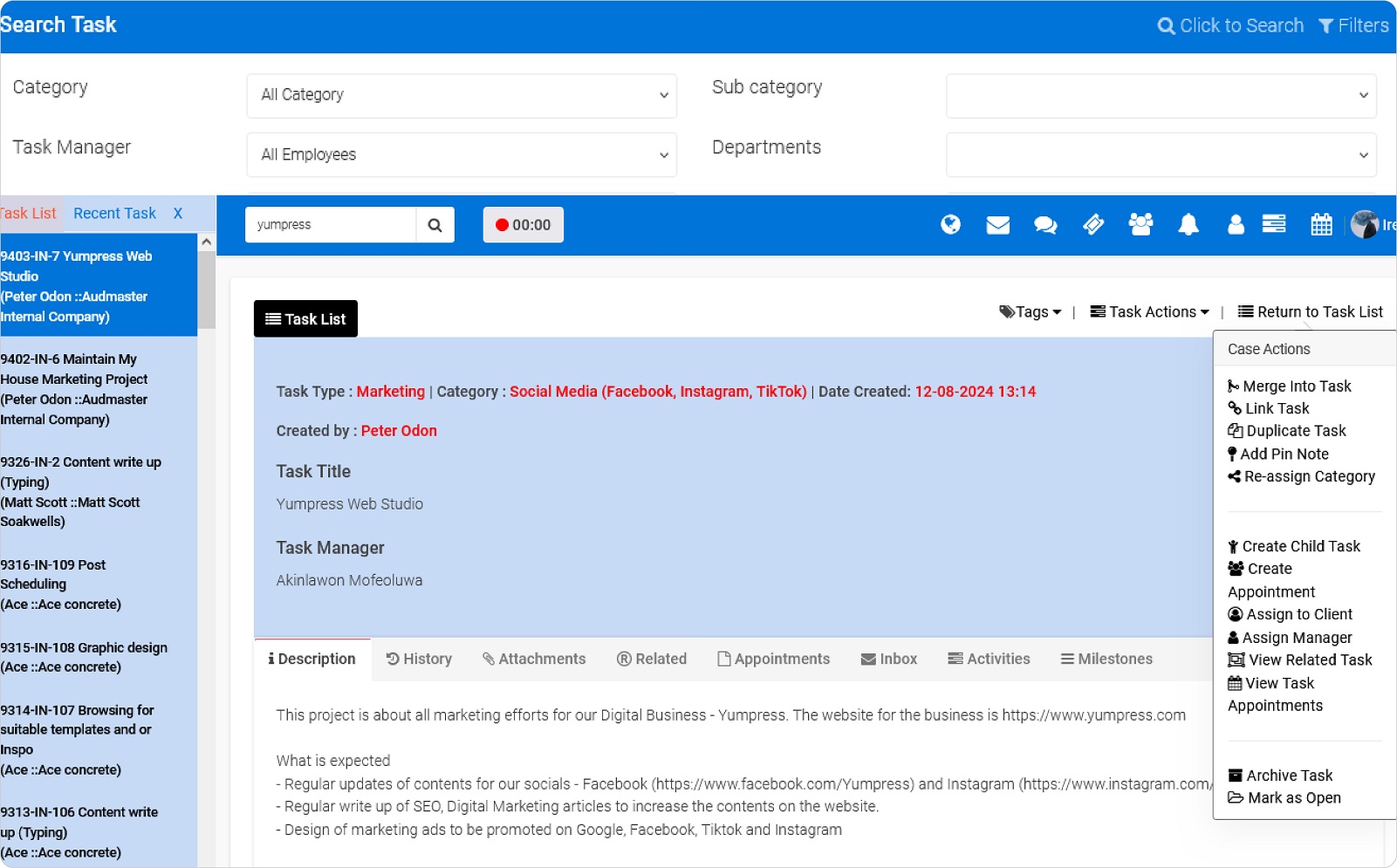Image resolution: width=1397 pixels, height=868 pixels.
Task: Open the calendar icon in the toolbar
Action: [x=1321, y=224]
